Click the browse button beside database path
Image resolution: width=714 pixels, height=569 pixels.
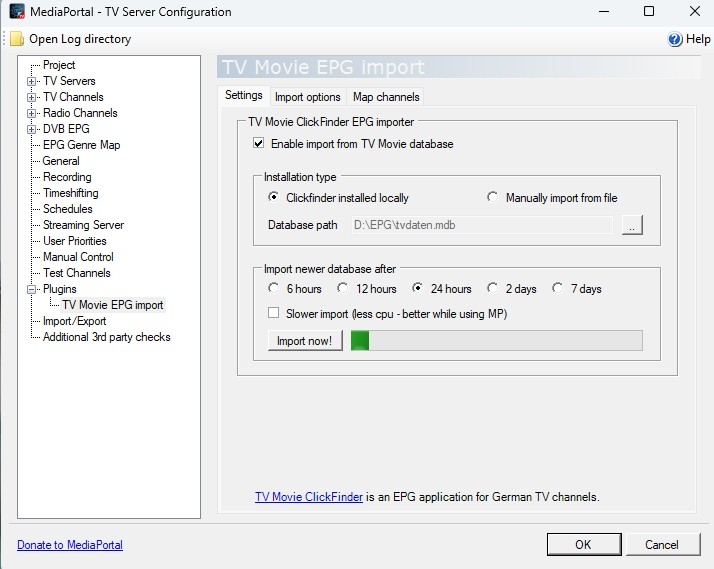631,225
